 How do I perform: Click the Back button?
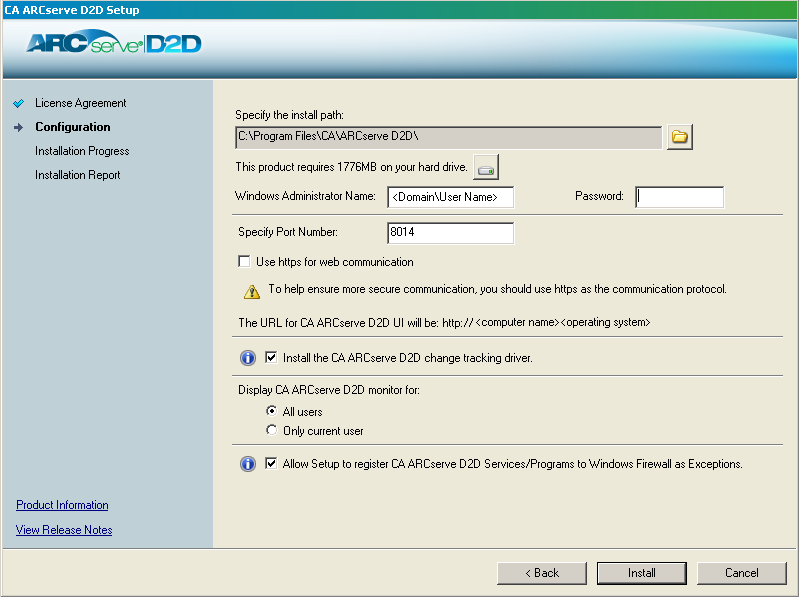pos(542,573)
